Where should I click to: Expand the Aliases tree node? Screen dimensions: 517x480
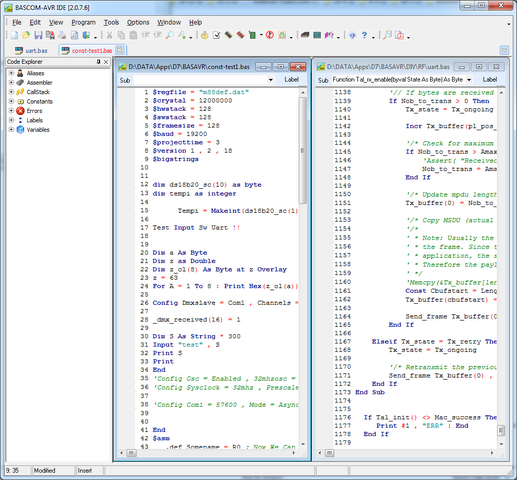coord(11,73)
